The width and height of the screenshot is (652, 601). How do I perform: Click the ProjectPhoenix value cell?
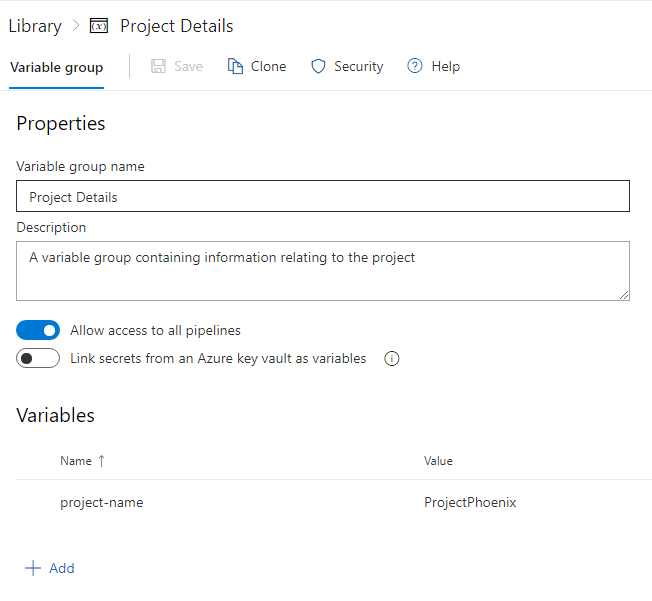[470, 503]
